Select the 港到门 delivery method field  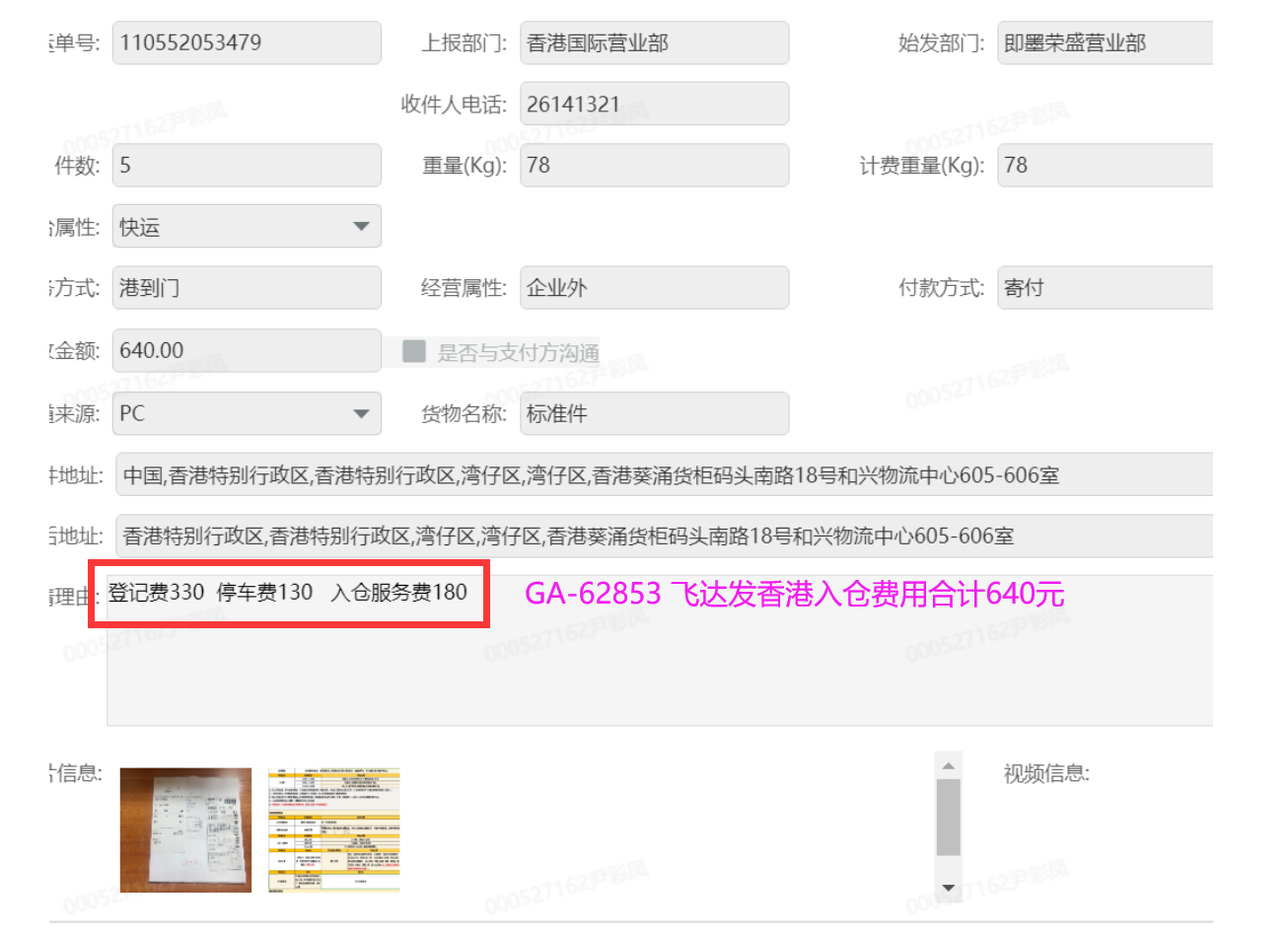[246, 288]
